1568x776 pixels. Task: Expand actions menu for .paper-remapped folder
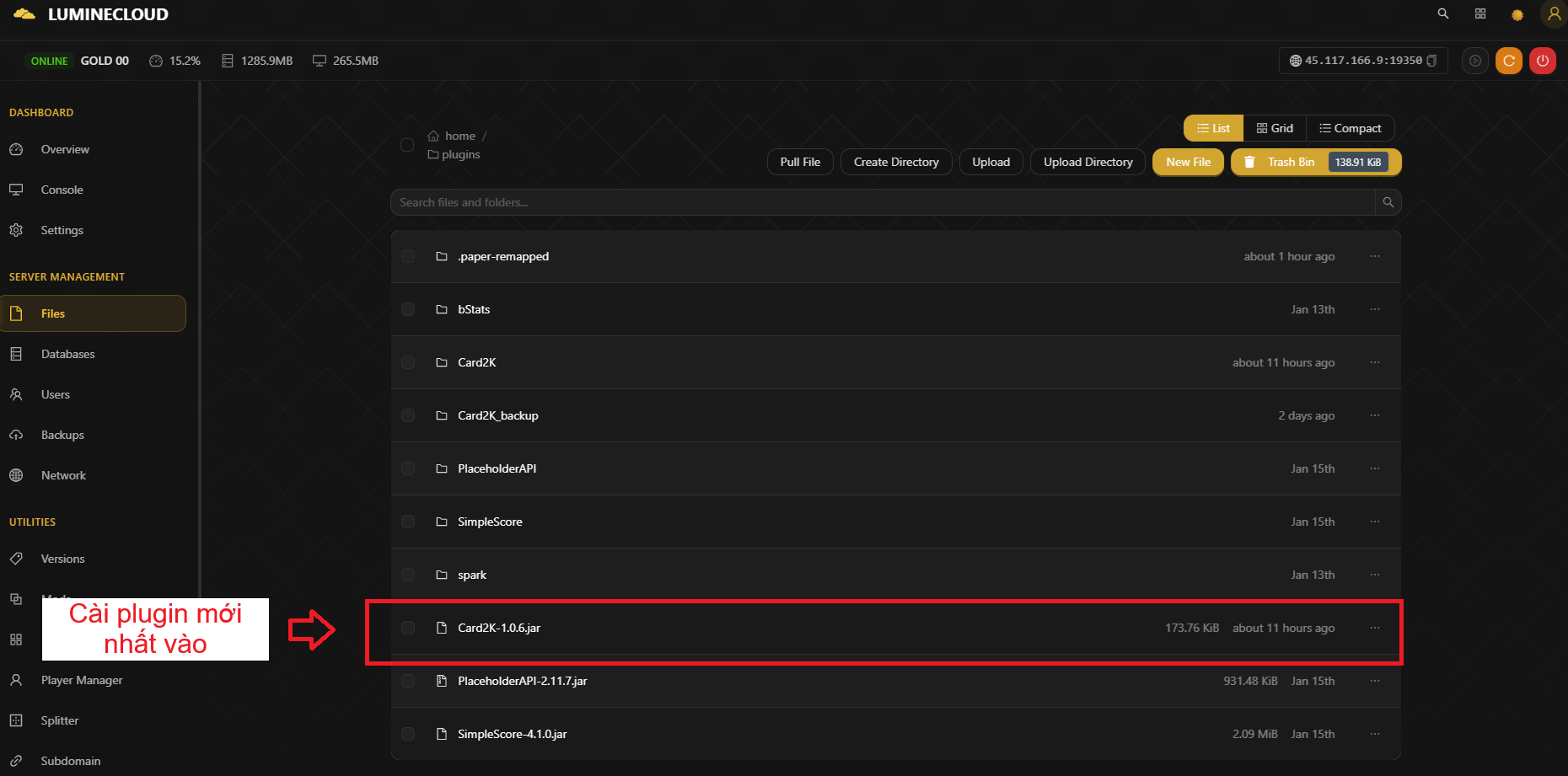point(1375,256)
